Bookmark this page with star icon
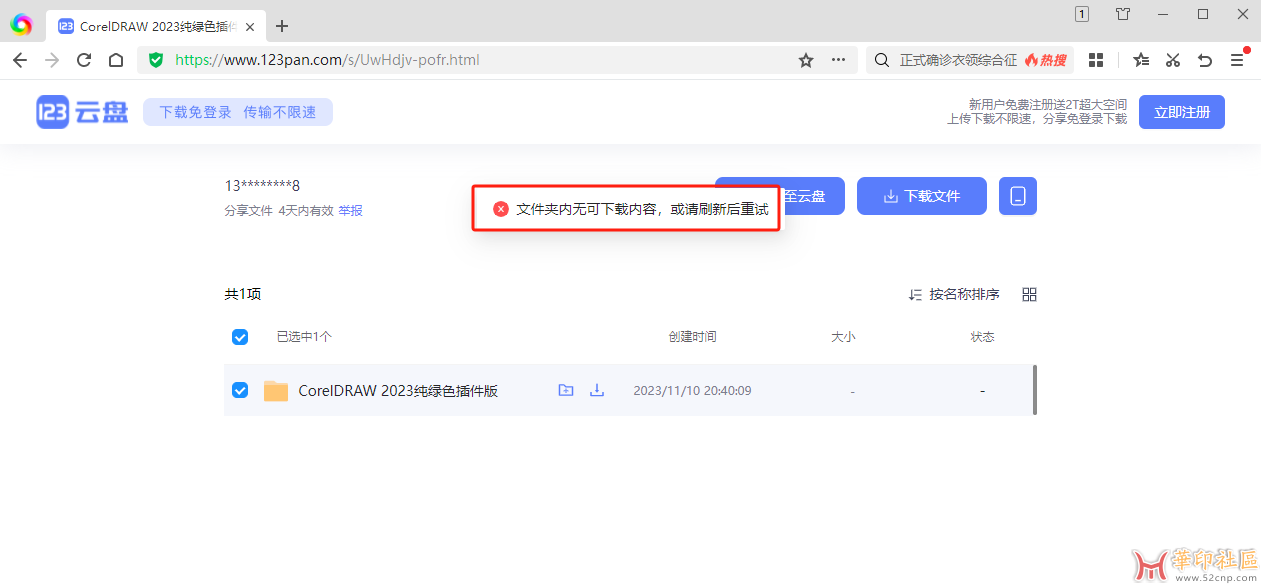1261x585 pixels. pyautogui.click(x=806, y=60)
